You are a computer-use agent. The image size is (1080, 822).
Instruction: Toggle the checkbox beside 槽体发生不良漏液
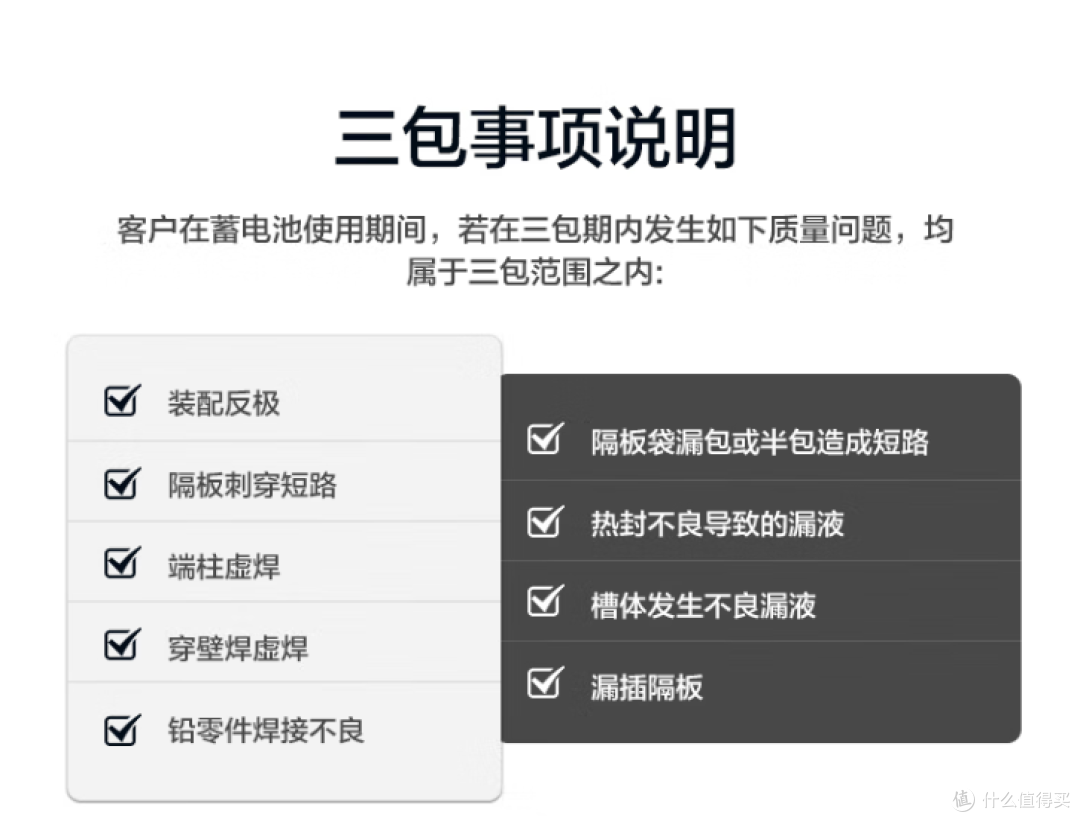(x=546, y=601)
